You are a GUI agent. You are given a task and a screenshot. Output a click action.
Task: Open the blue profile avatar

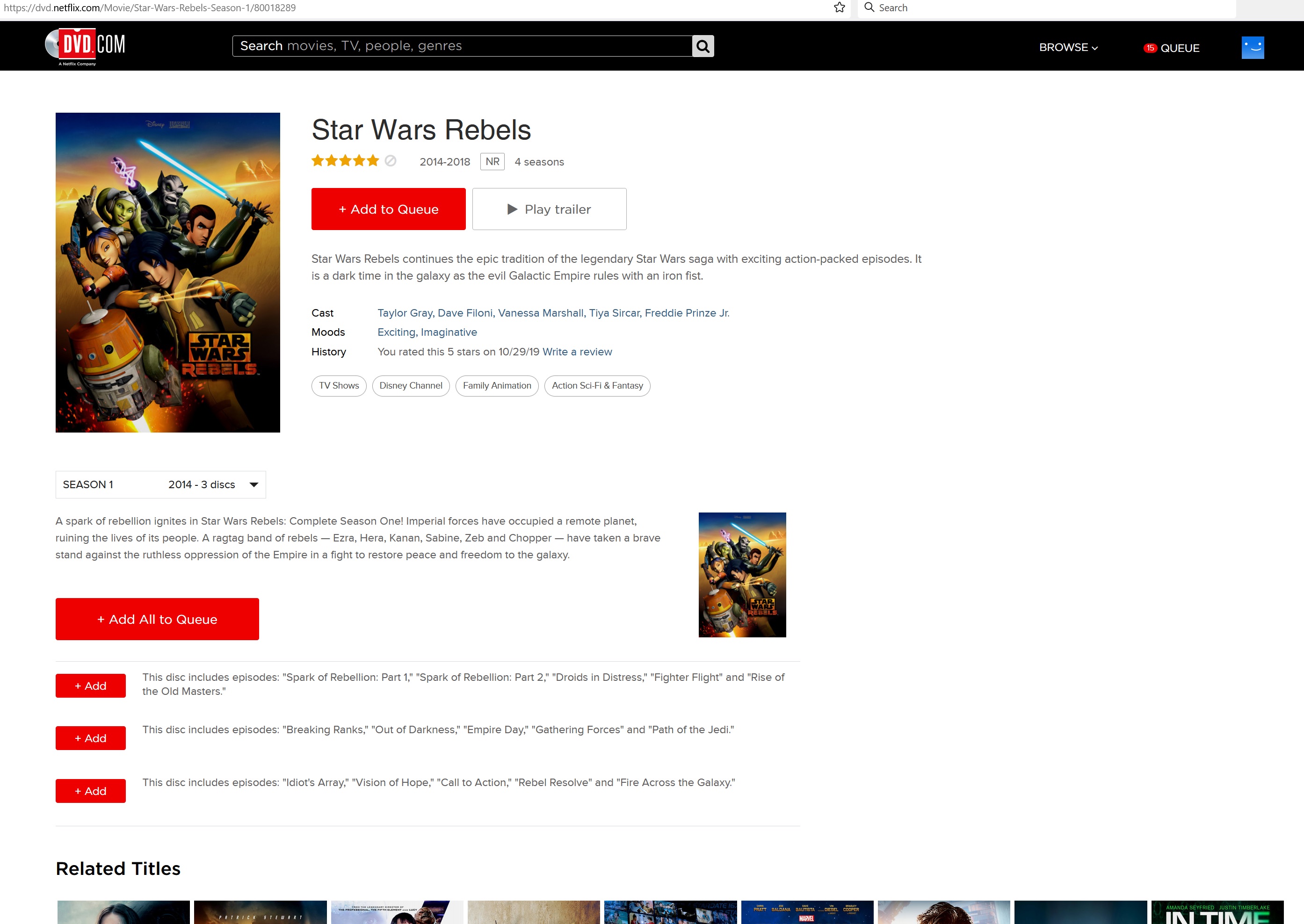pos(1252,48)
